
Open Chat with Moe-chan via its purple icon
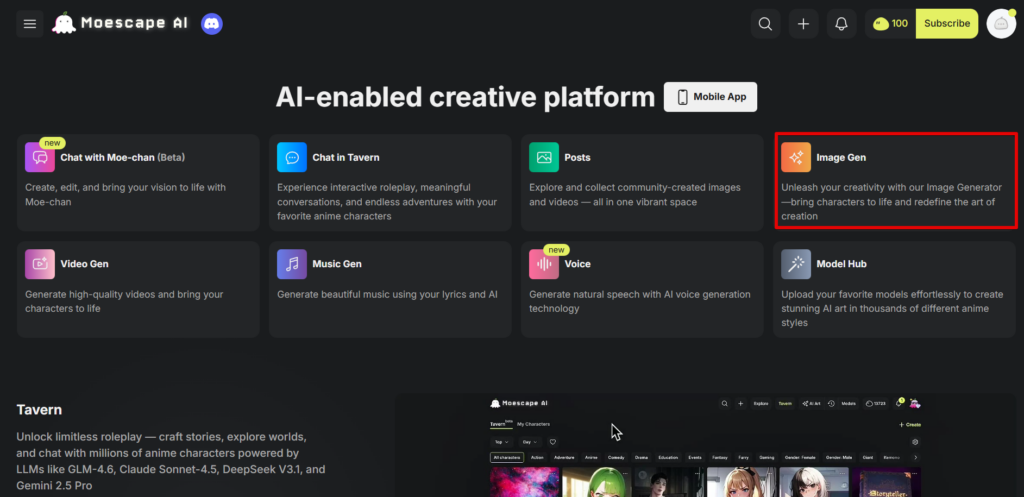coord(40,157)
